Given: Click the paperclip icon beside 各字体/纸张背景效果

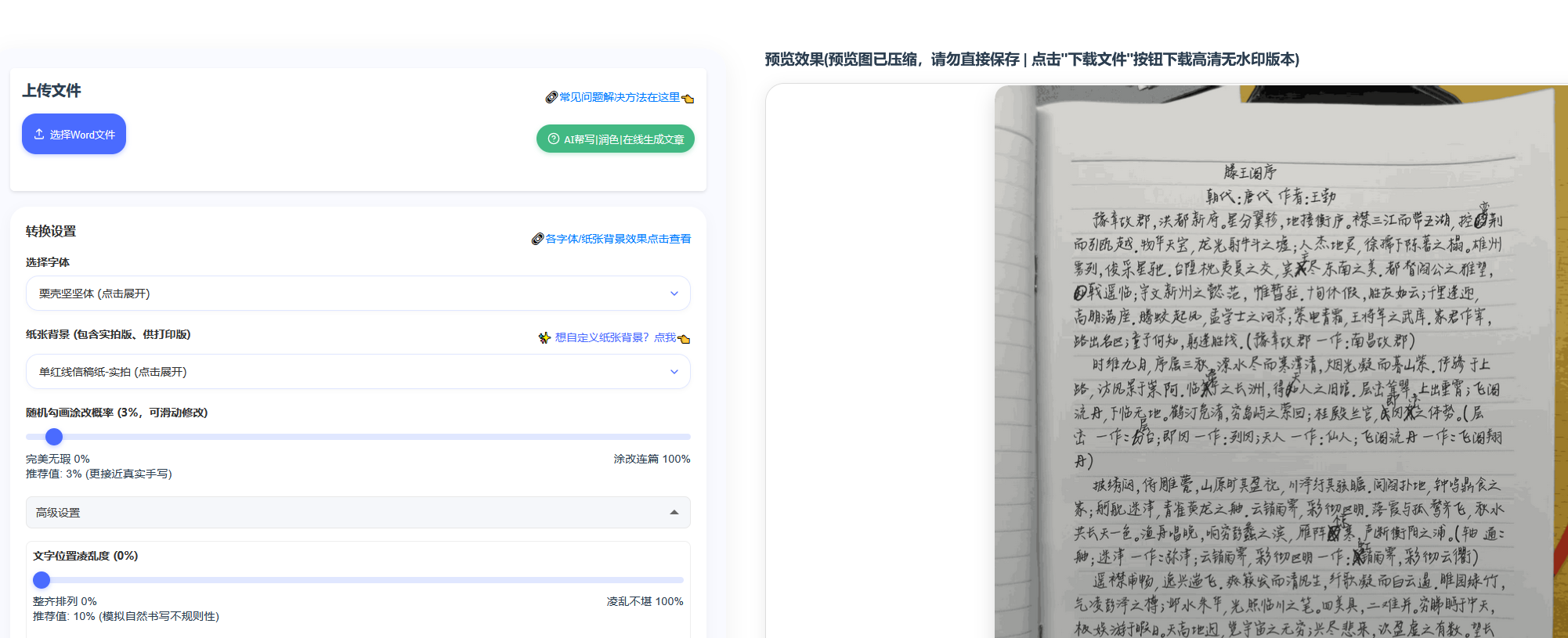Looking at the screenshot, I should tap(537, 239).
